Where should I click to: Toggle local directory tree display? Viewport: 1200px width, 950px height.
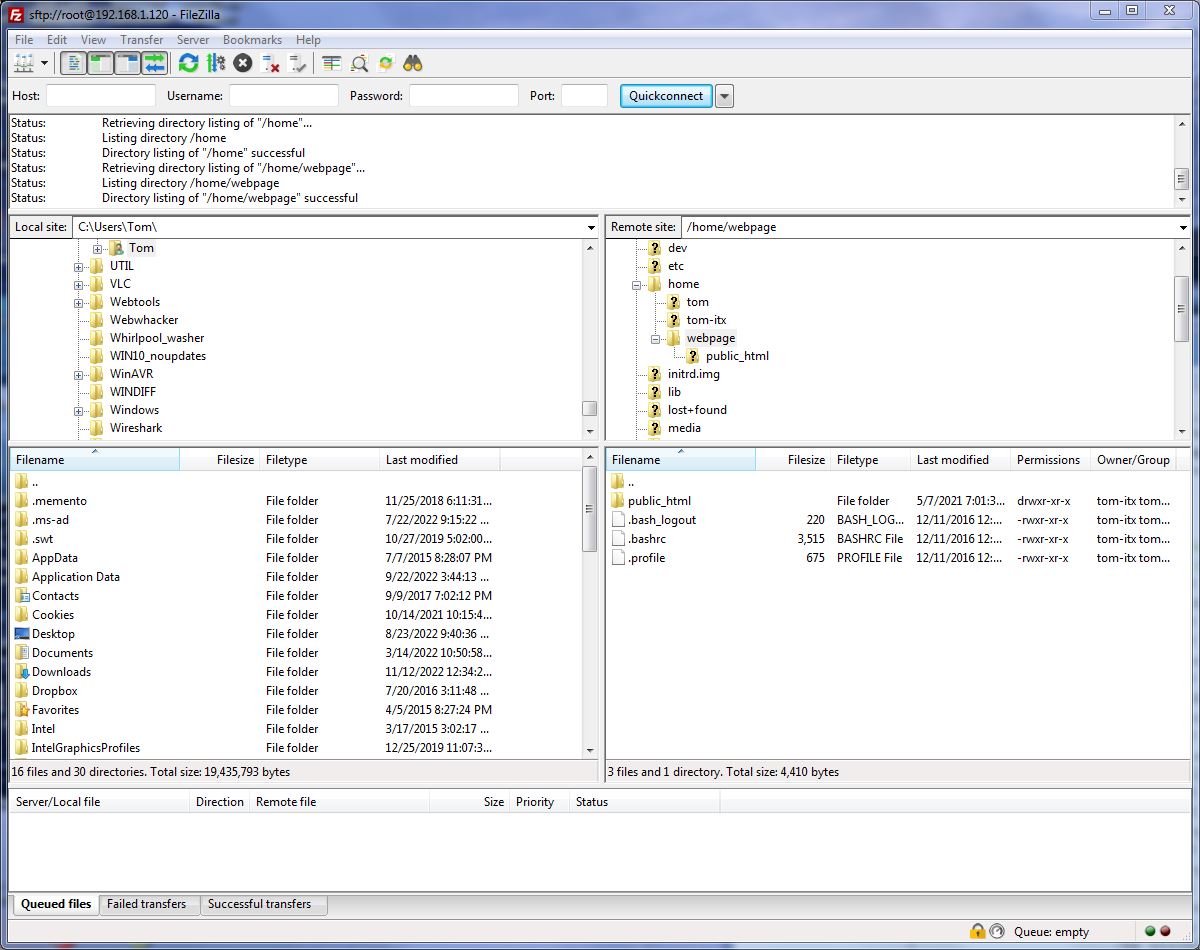(x=100, y=63)
